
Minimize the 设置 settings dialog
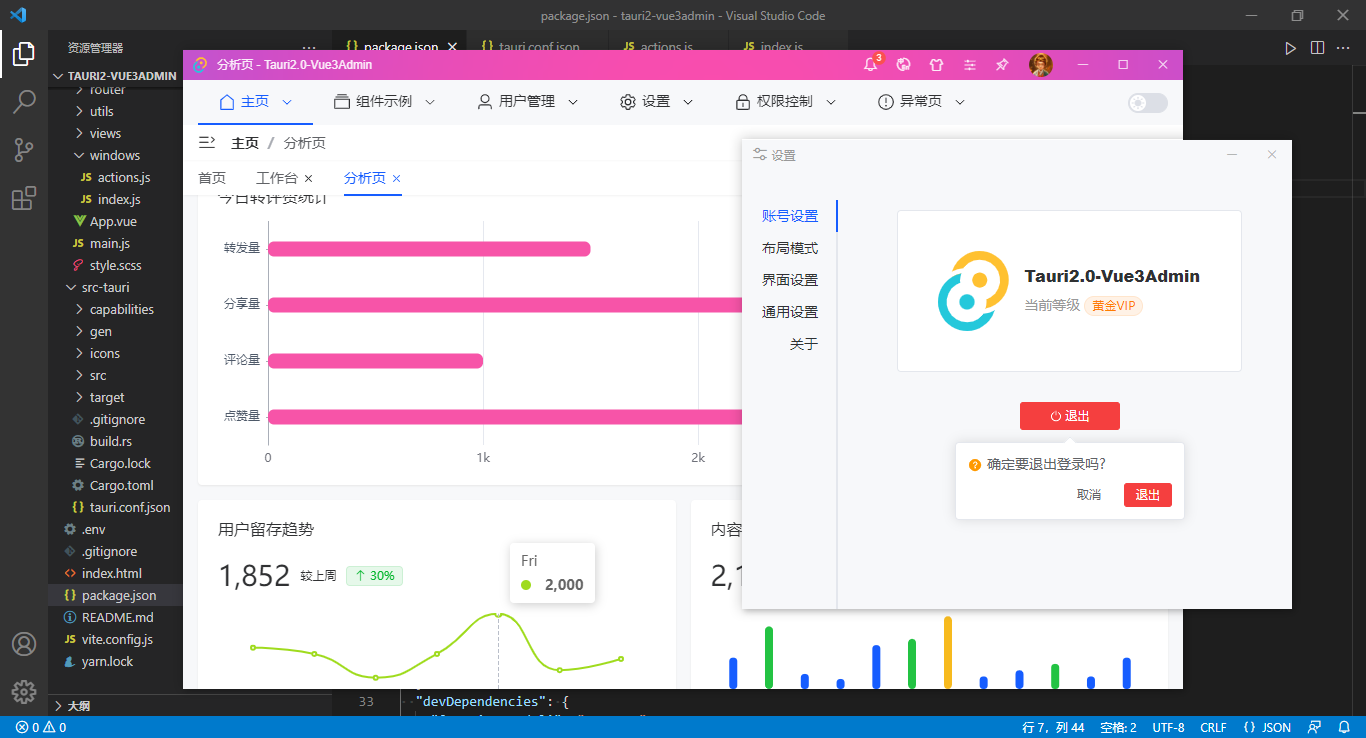pyautogui.click(x=1232, y=154)
